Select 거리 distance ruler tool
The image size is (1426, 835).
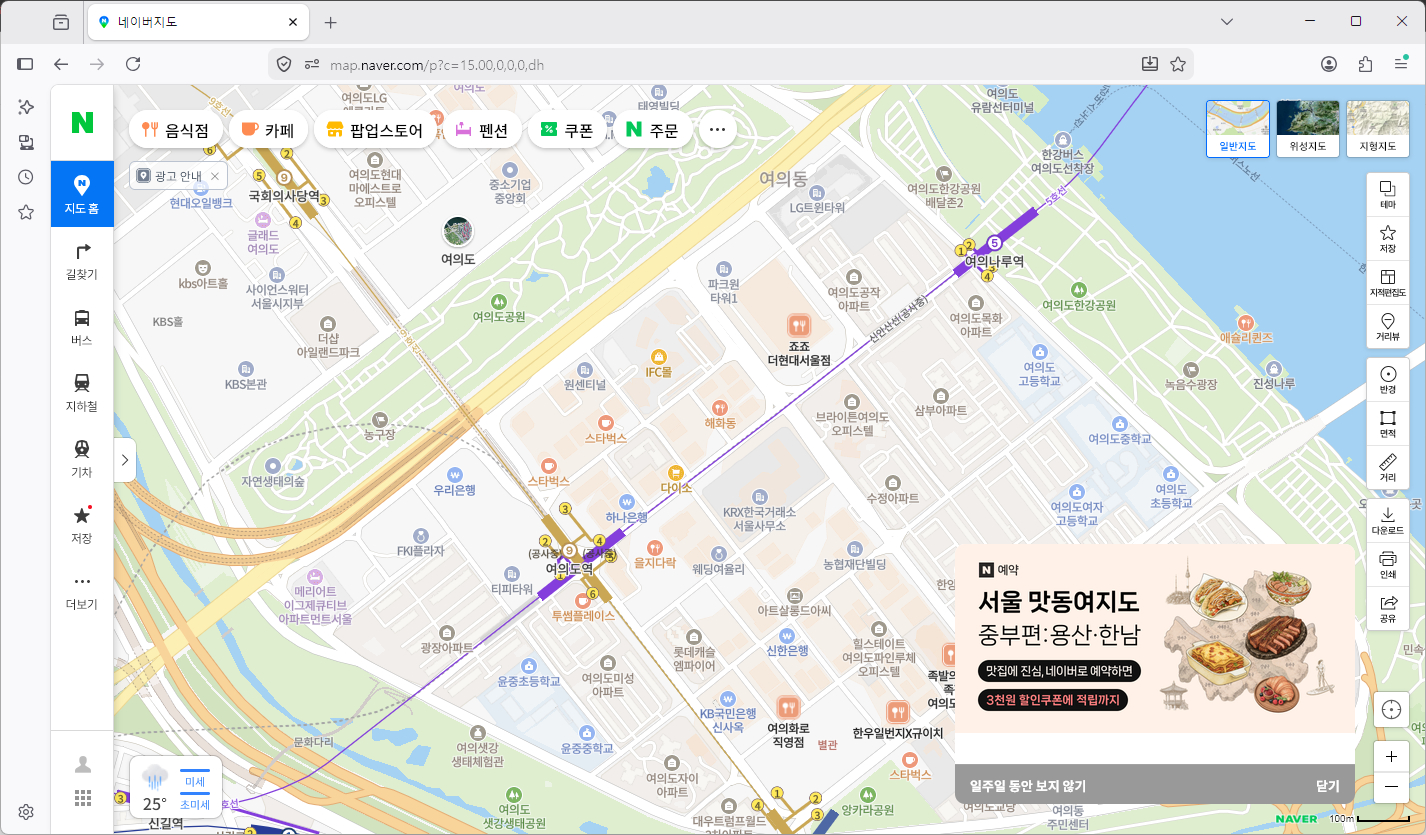(1388, 468)
